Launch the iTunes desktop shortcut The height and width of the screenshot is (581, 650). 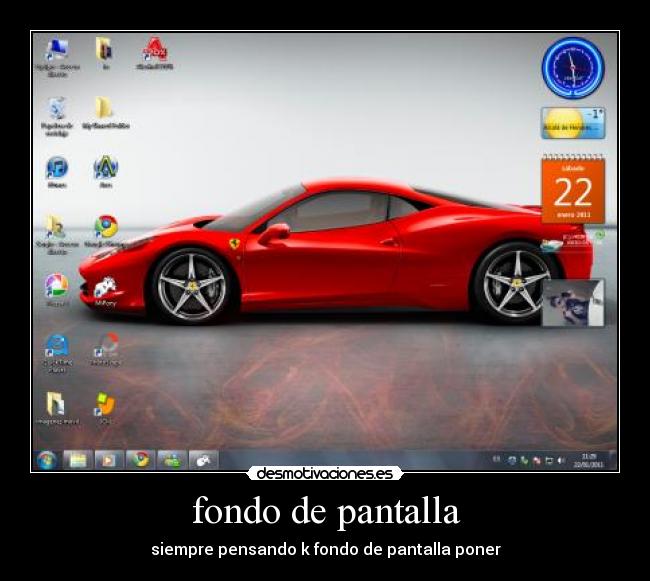57,172
